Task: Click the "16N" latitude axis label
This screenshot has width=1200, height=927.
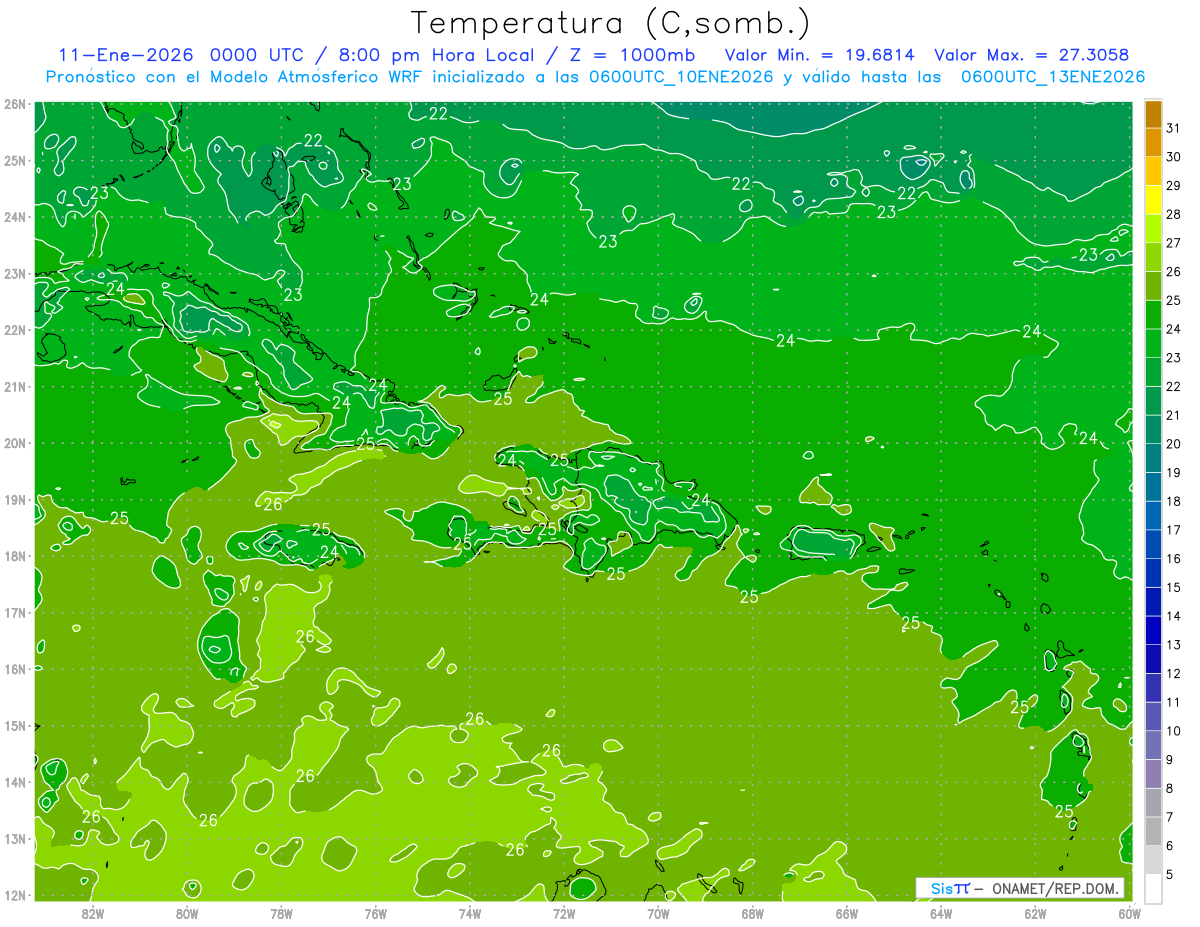Action: 14,669
